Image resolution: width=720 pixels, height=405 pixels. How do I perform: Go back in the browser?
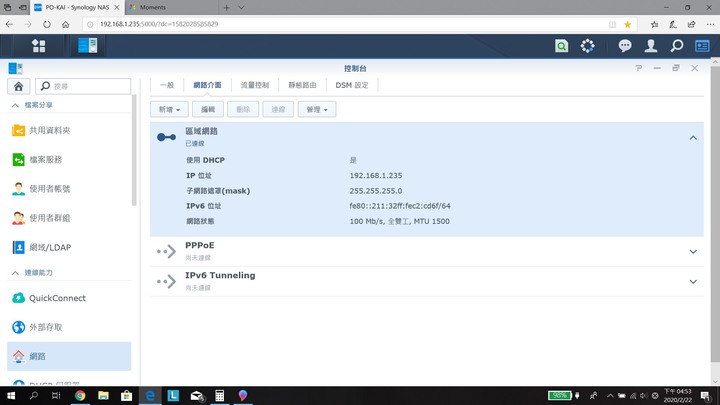[9, 24]
